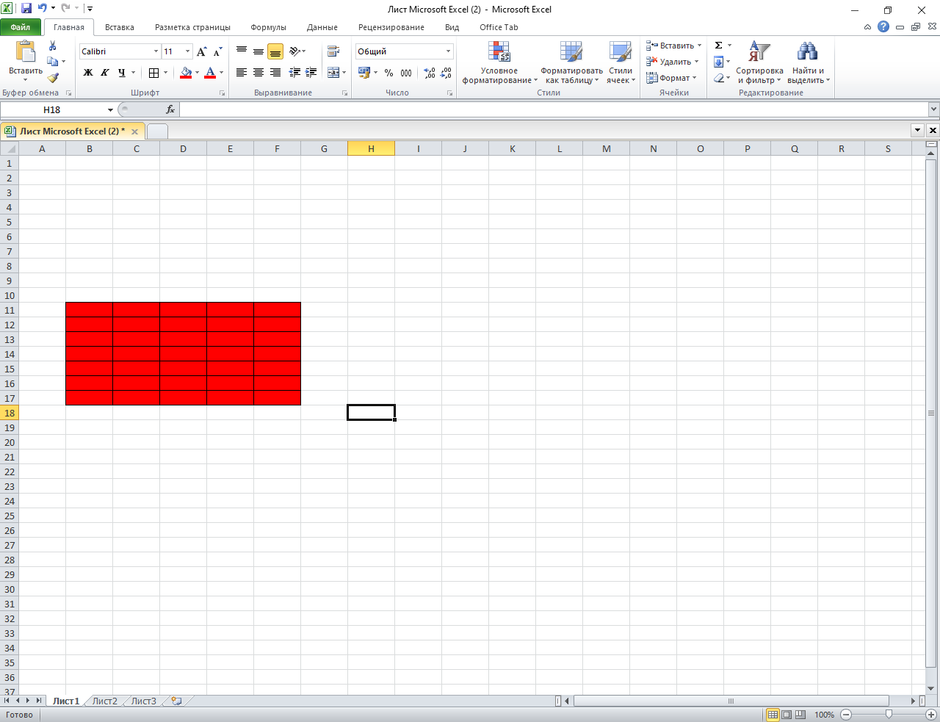Expand the formula bar chevron
Image resolution: width=940 pixels, height=722 pixels.
click(934, 110)
